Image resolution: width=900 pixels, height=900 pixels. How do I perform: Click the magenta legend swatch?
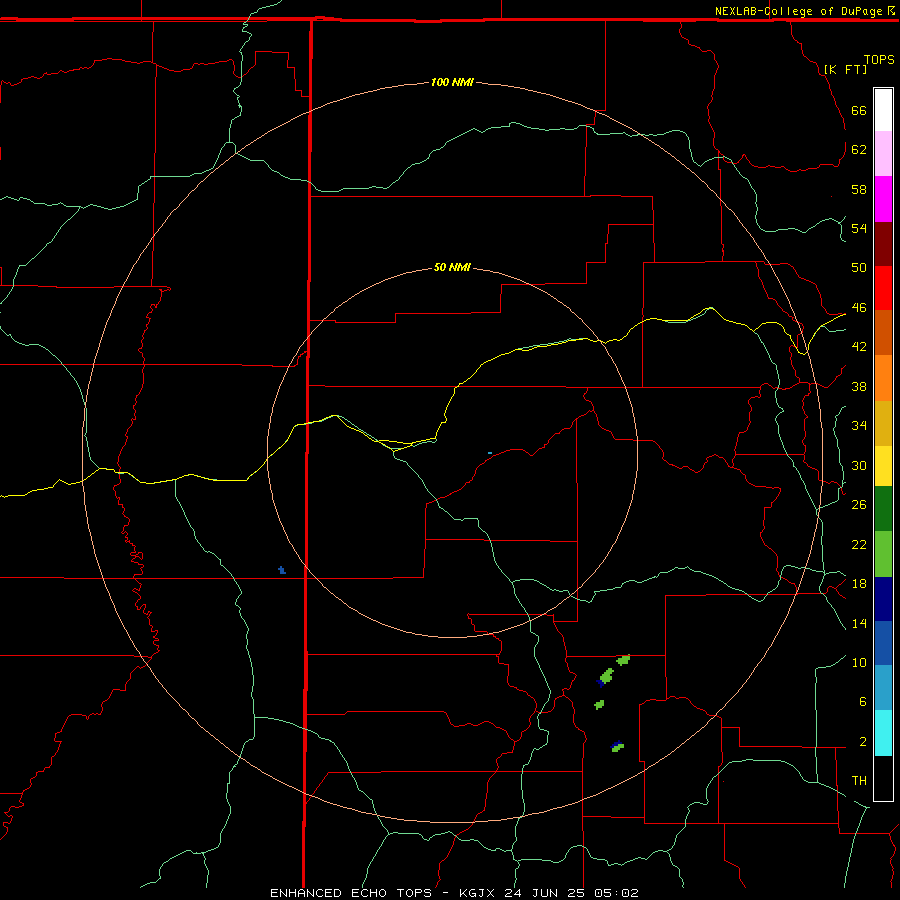(883, 199)
